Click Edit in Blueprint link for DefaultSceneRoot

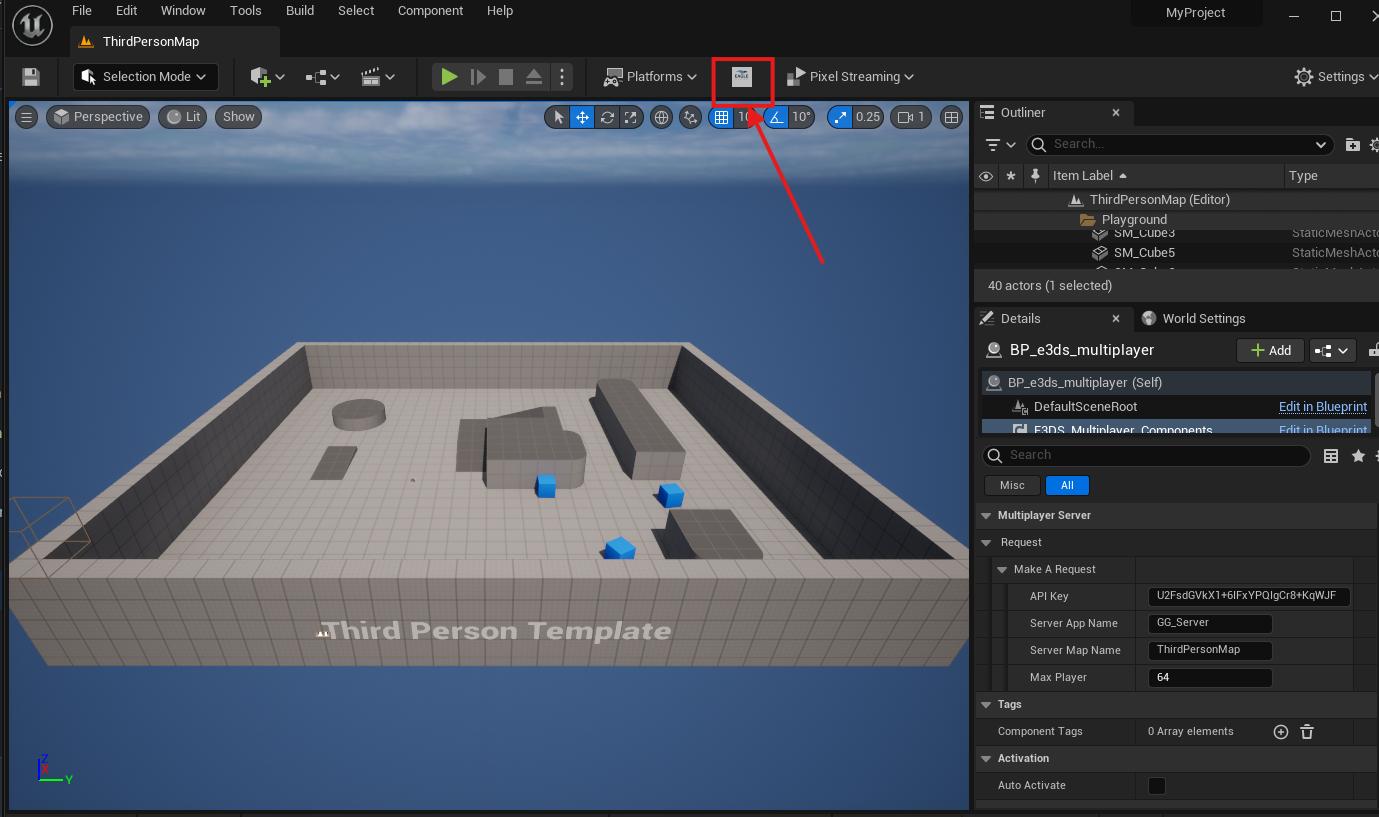(x=1322, y=407)
